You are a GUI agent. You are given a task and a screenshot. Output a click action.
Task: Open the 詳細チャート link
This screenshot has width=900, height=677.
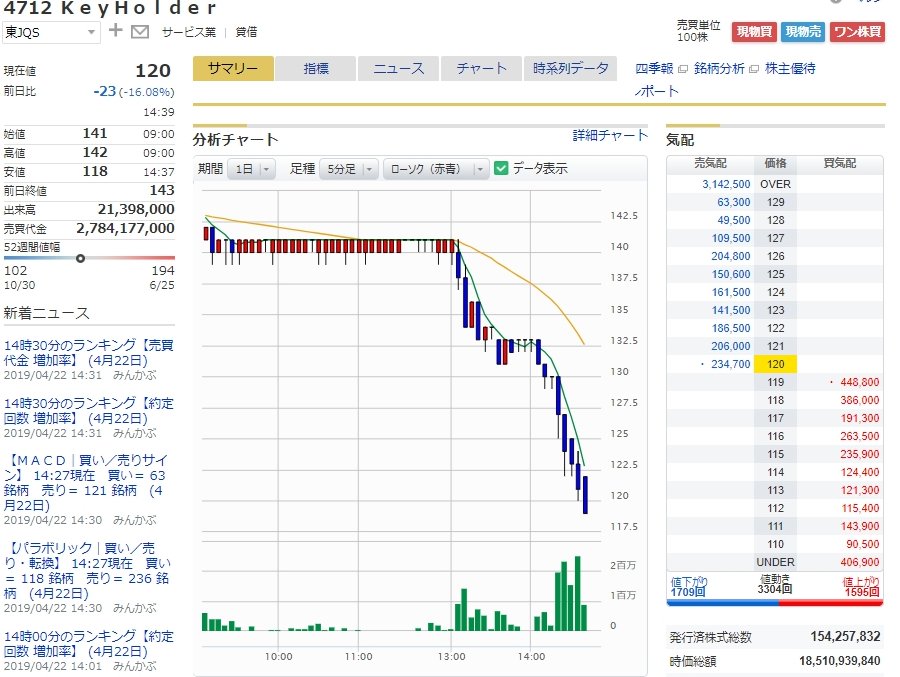pyautogui.click(x=610, y=136)
